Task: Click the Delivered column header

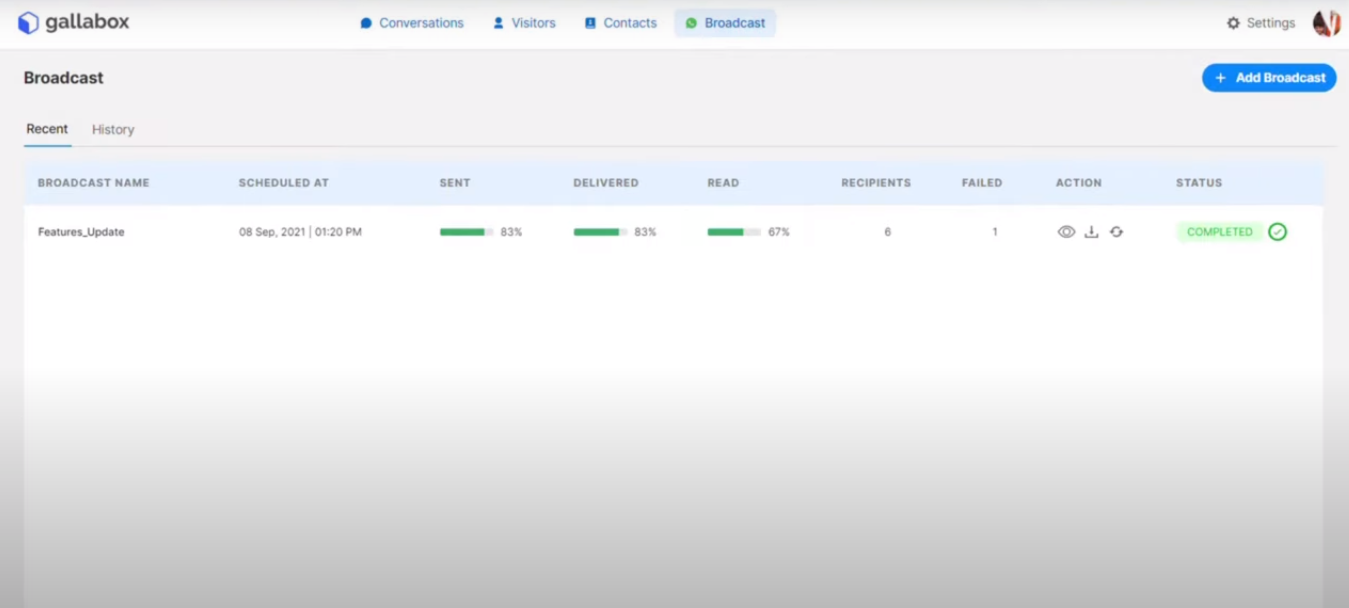Action: pos(606,183)
